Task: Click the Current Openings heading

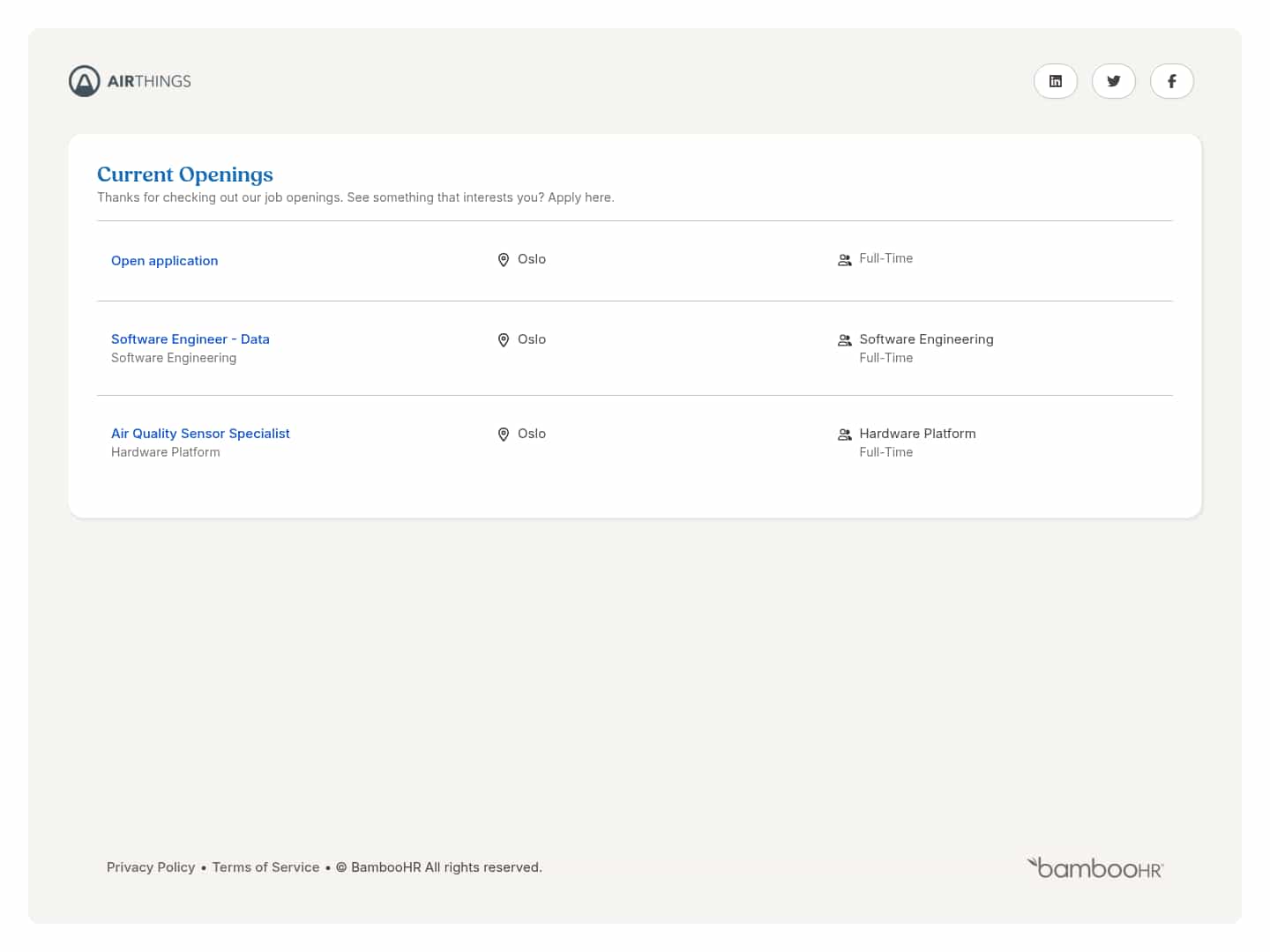Action: (x=185, y=175)
